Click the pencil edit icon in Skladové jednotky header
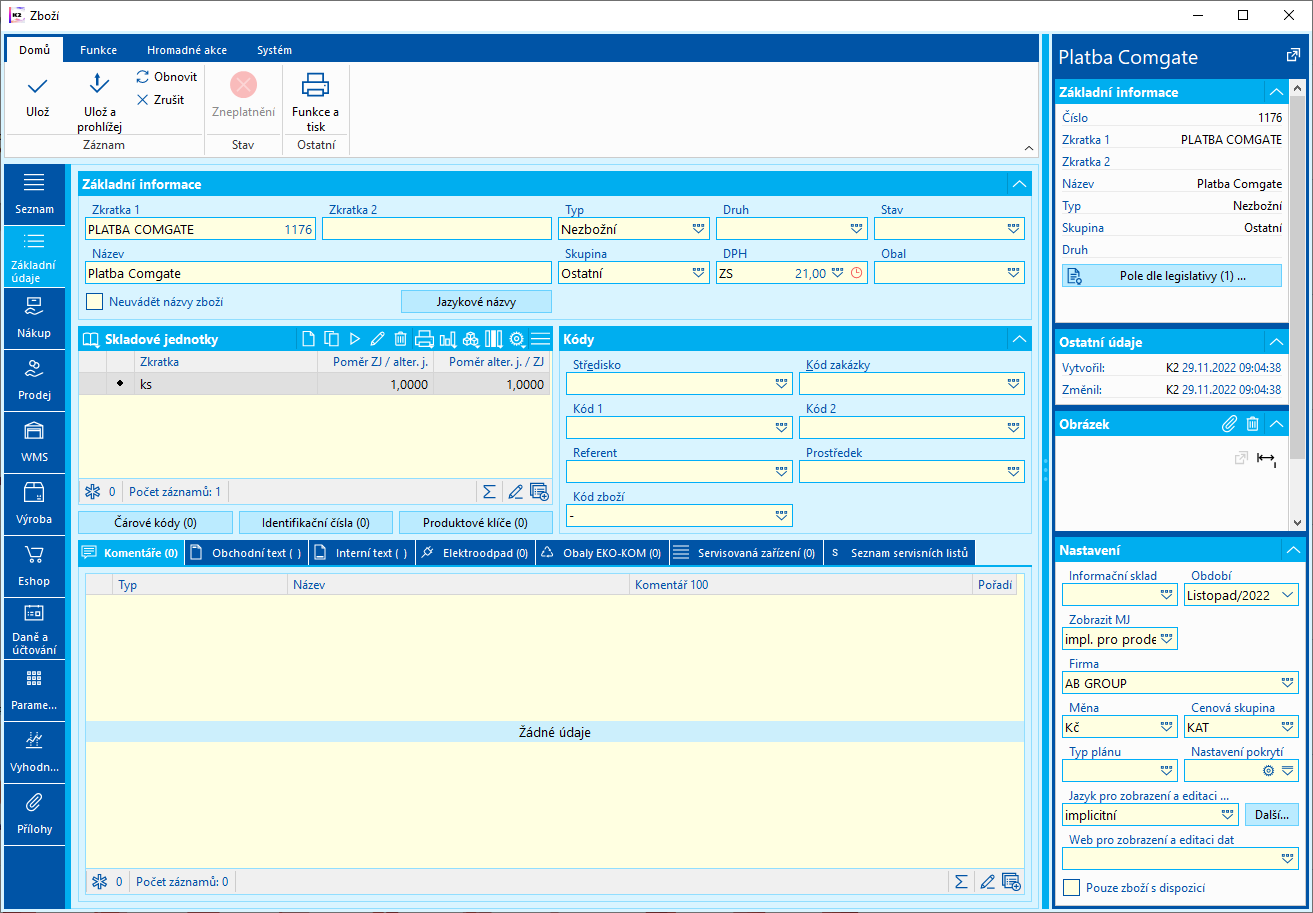The image size is (1313, 913). 378,339
